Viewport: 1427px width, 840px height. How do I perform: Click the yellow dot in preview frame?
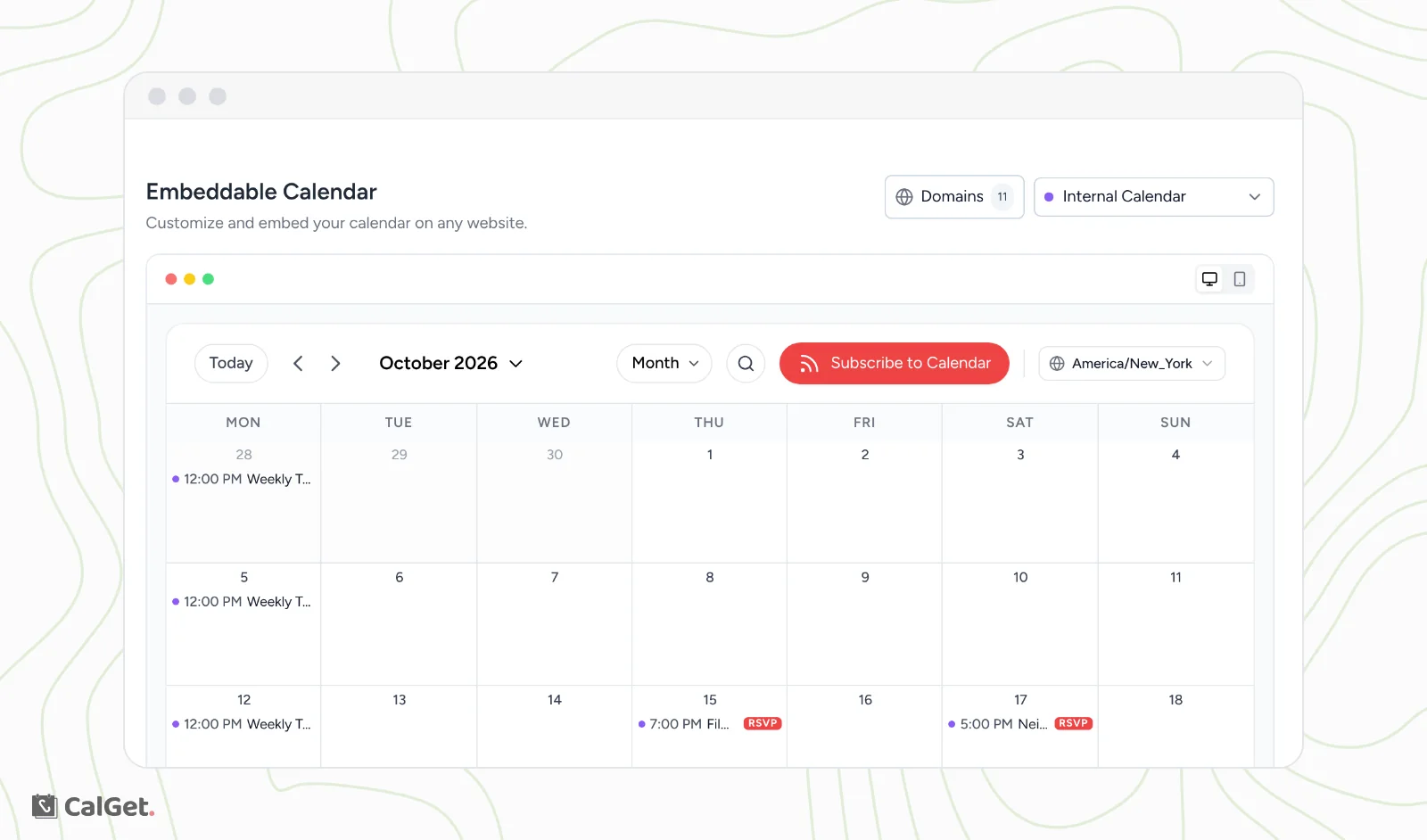pyautogui.click(x=189, y=279)
